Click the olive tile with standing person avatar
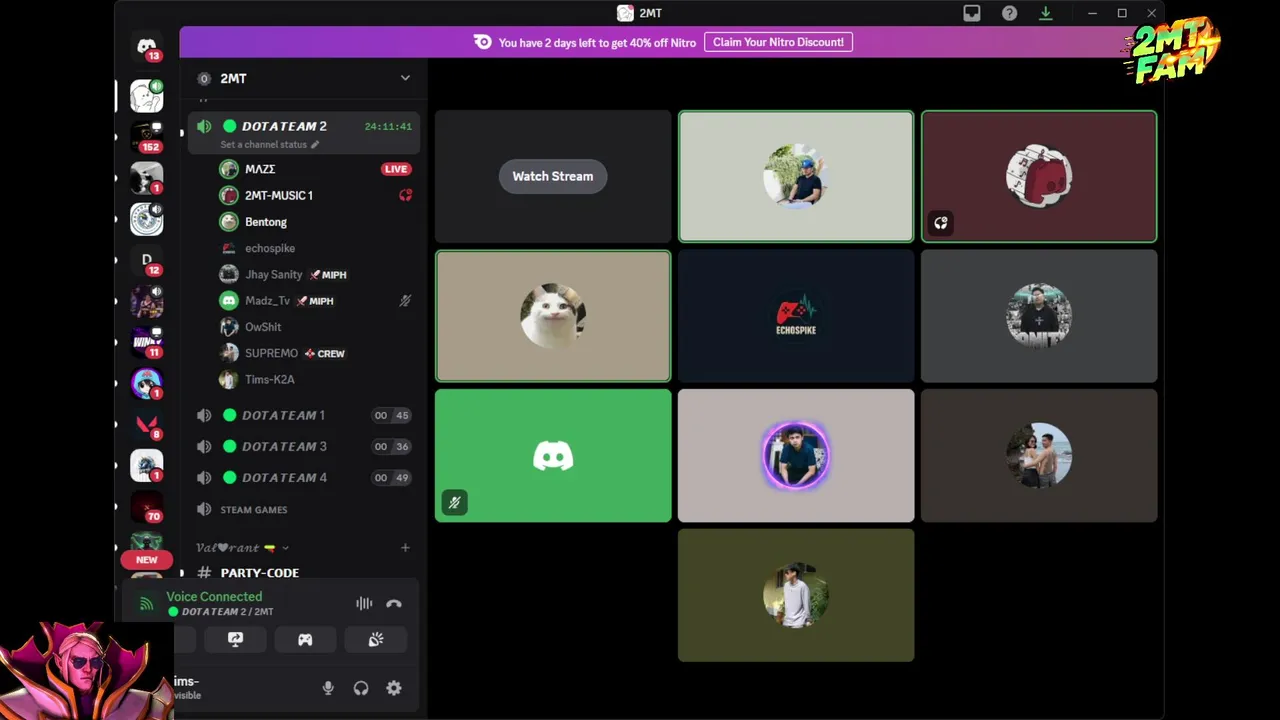 (x=796, y=596)
